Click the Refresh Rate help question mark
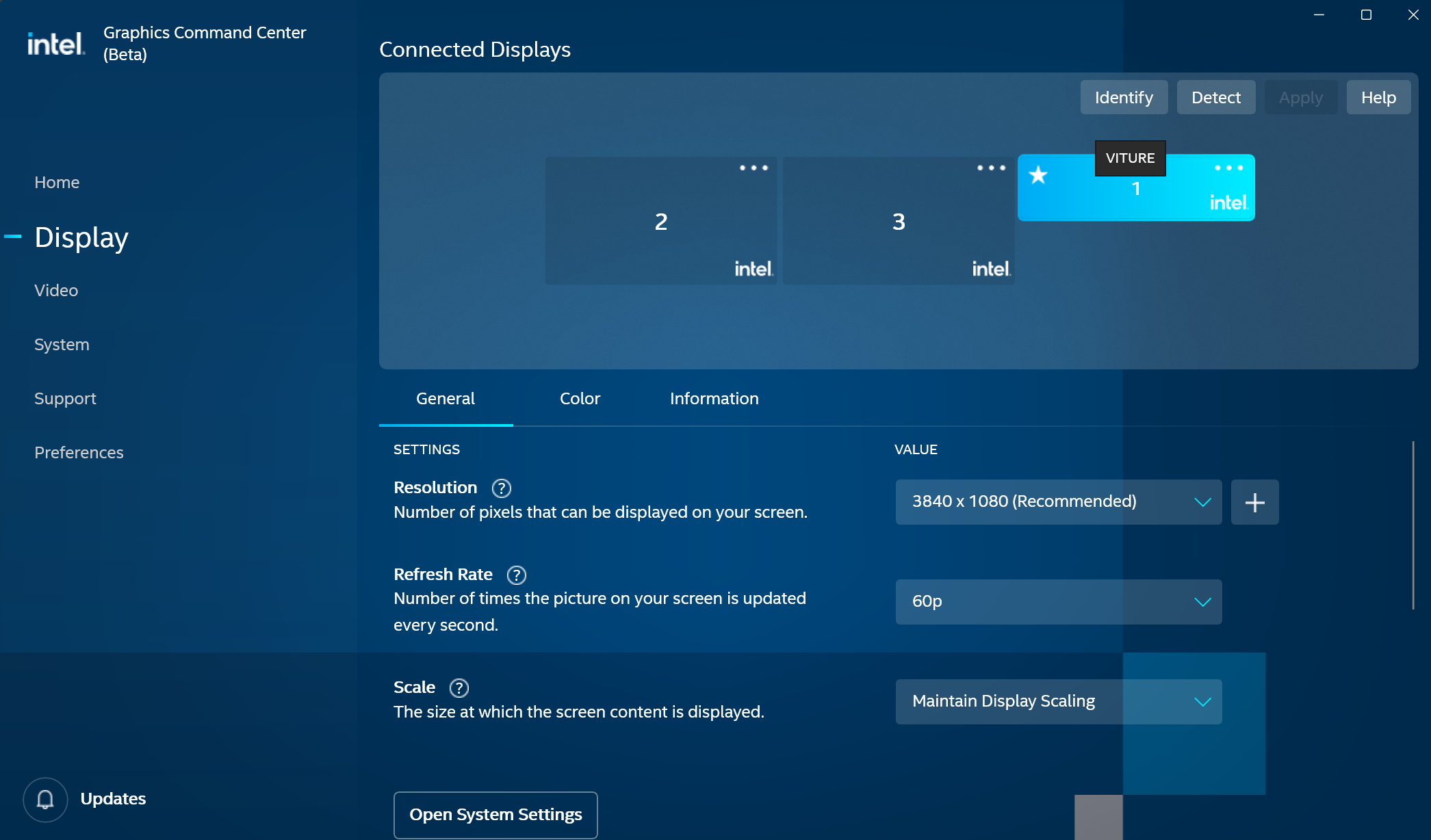The width and height of the screenshot is (1431, 840). 517,575
